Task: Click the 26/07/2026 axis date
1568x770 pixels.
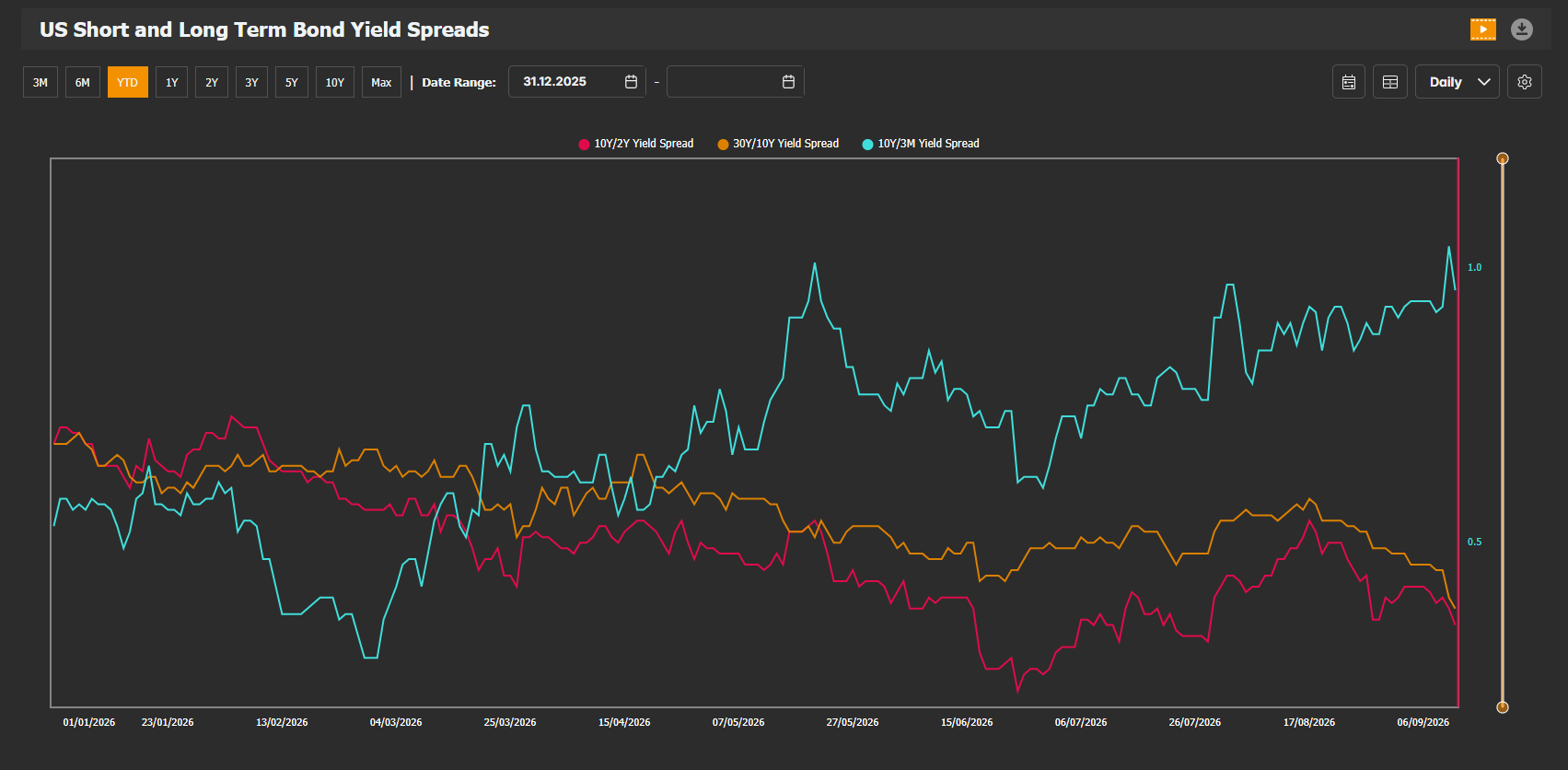Action: point(1195,722)
